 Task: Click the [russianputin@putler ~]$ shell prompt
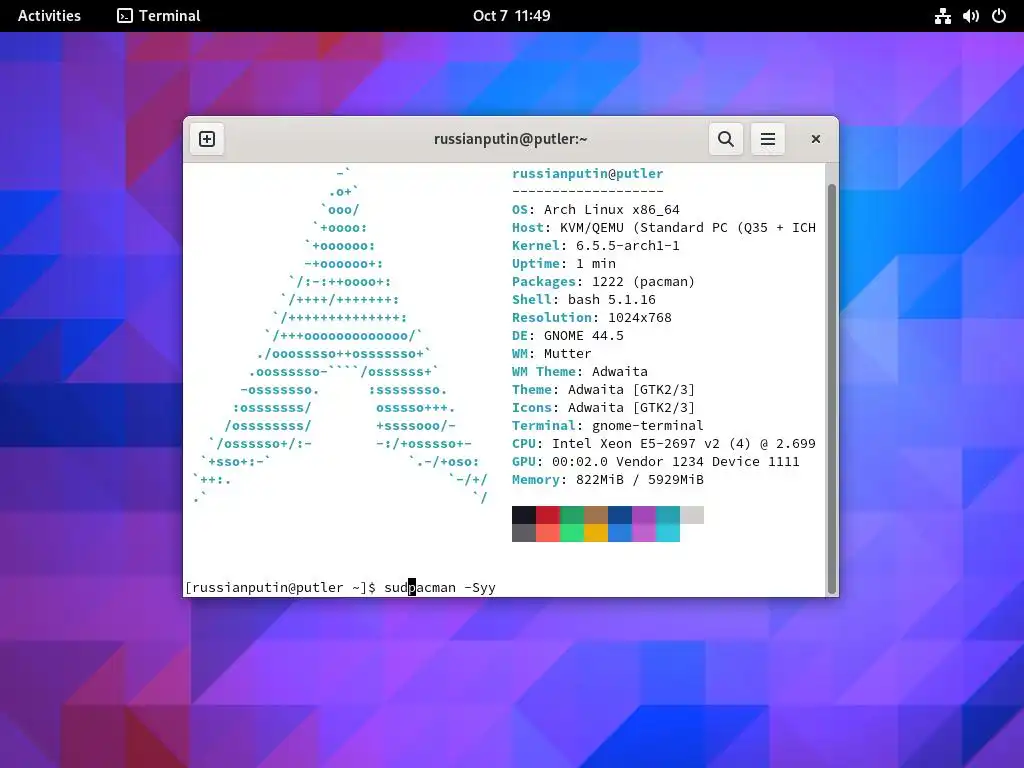pos(281,587)
